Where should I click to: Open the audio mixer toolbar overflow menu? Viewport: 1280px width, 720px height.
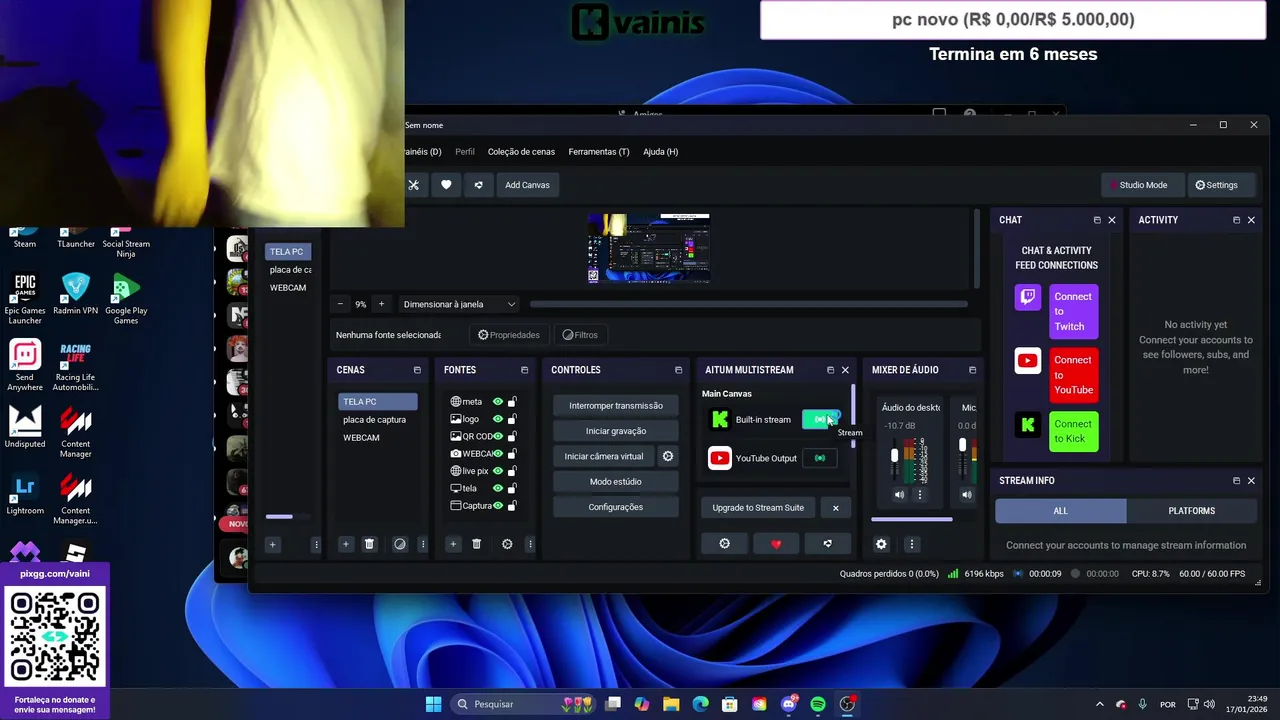pyautogui.click(x=911, y=544)
